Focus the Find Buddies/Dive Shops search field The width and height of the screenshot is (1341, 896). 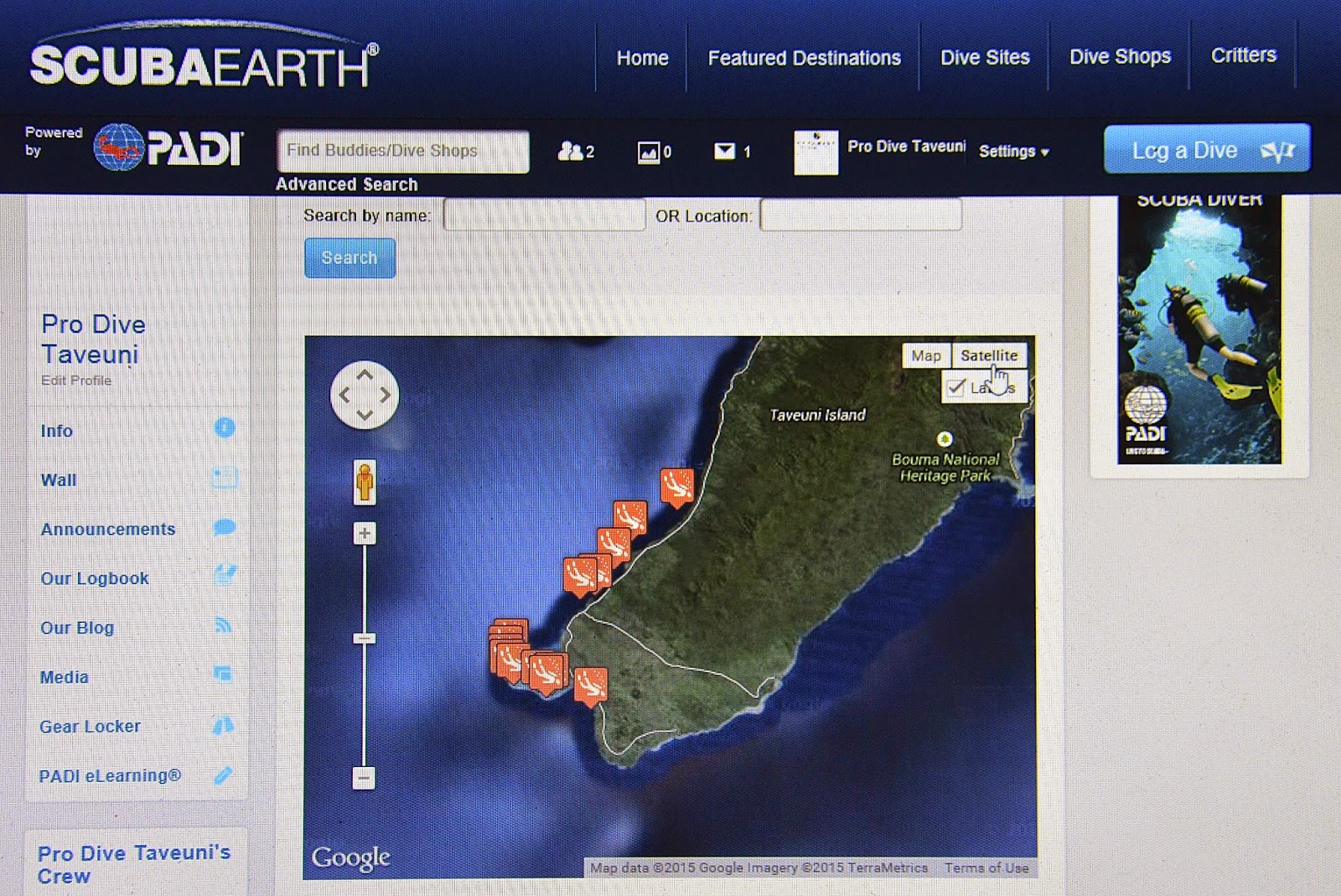[x=403, y=151]
